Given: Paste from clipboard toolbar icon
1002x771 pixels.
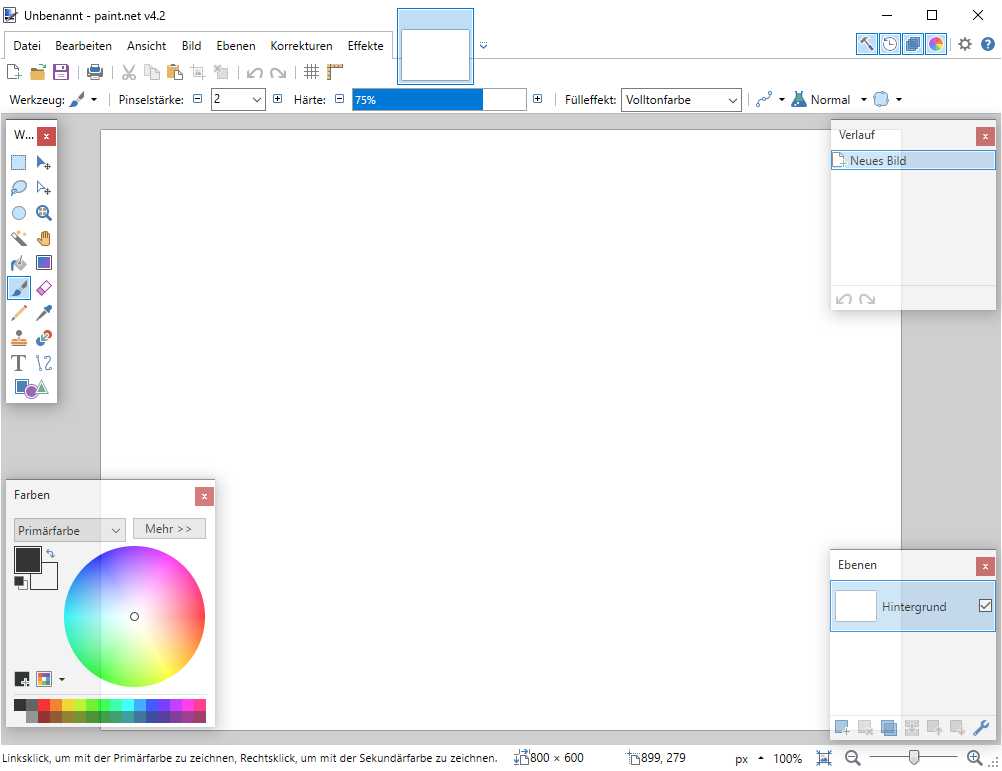Looking at the screenshot, I should 174,72.
